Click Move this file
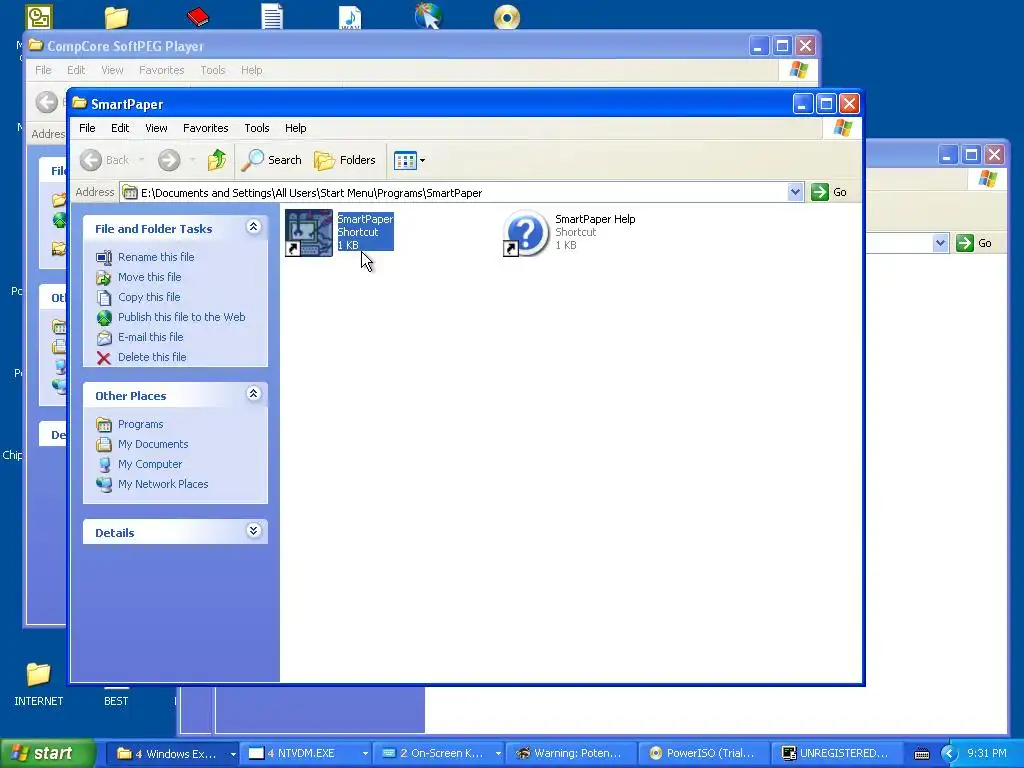The width and height of the screenshot is (1024, 768). coord(150,277)
